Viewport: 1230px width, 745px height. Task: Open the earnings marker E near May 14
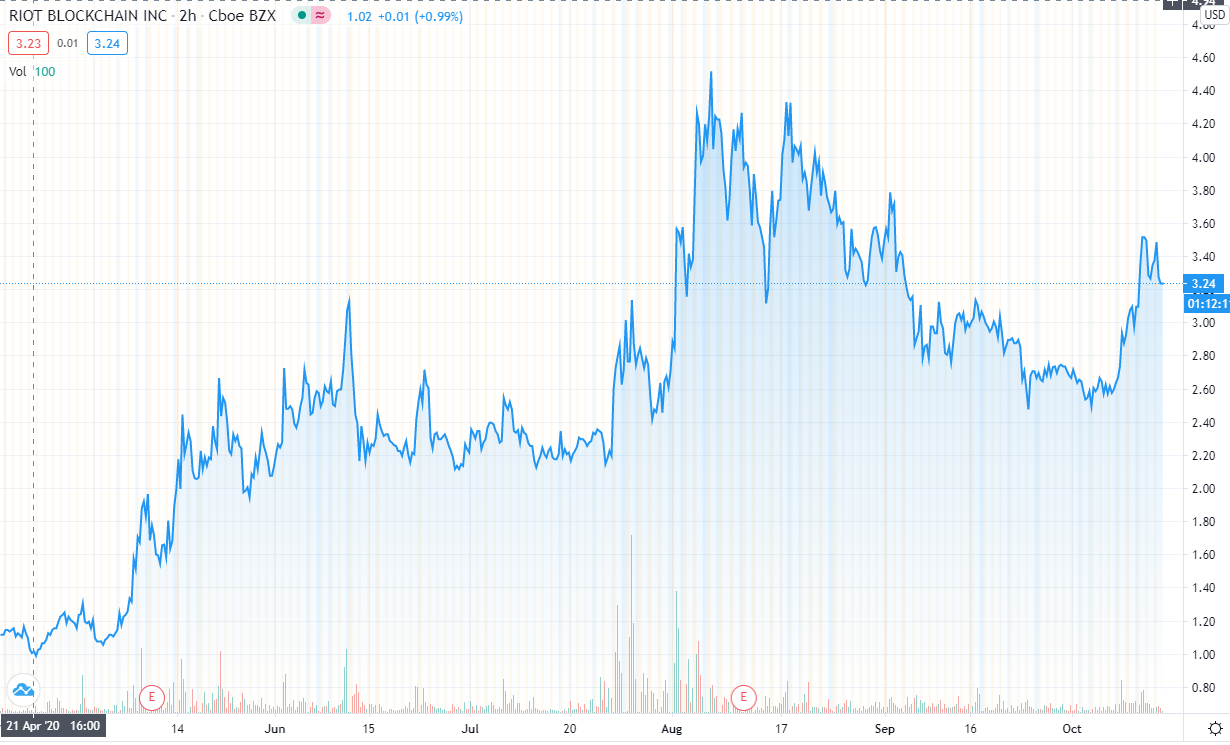151,696
